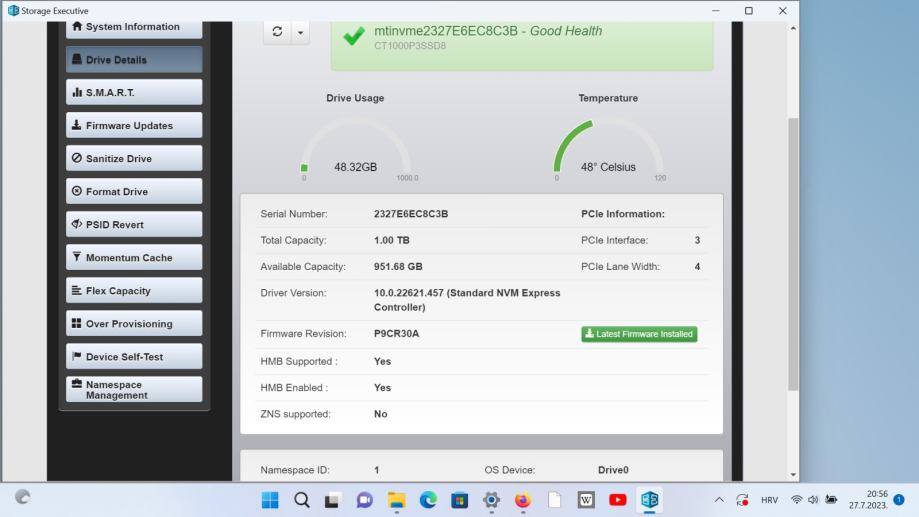Start Device Self-Test page
The height and width of the screenshot is (517, 919).
tap(134, 356)
